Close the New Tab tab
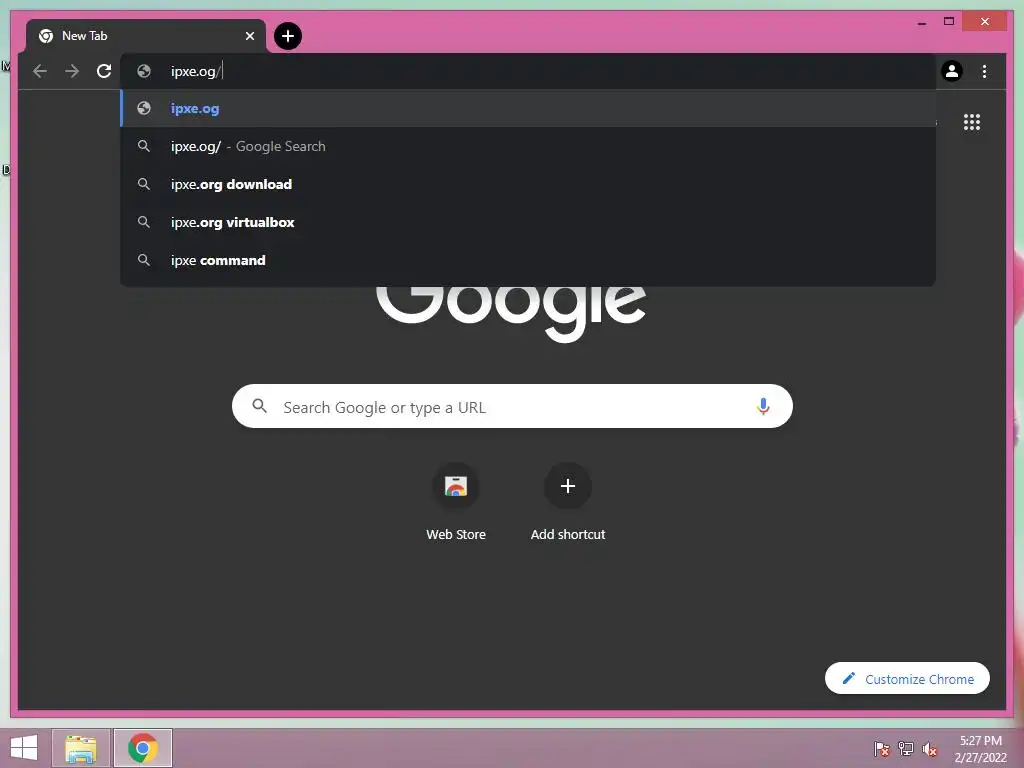The height and width of the screenshot is (768, 1024). point(249,36)
